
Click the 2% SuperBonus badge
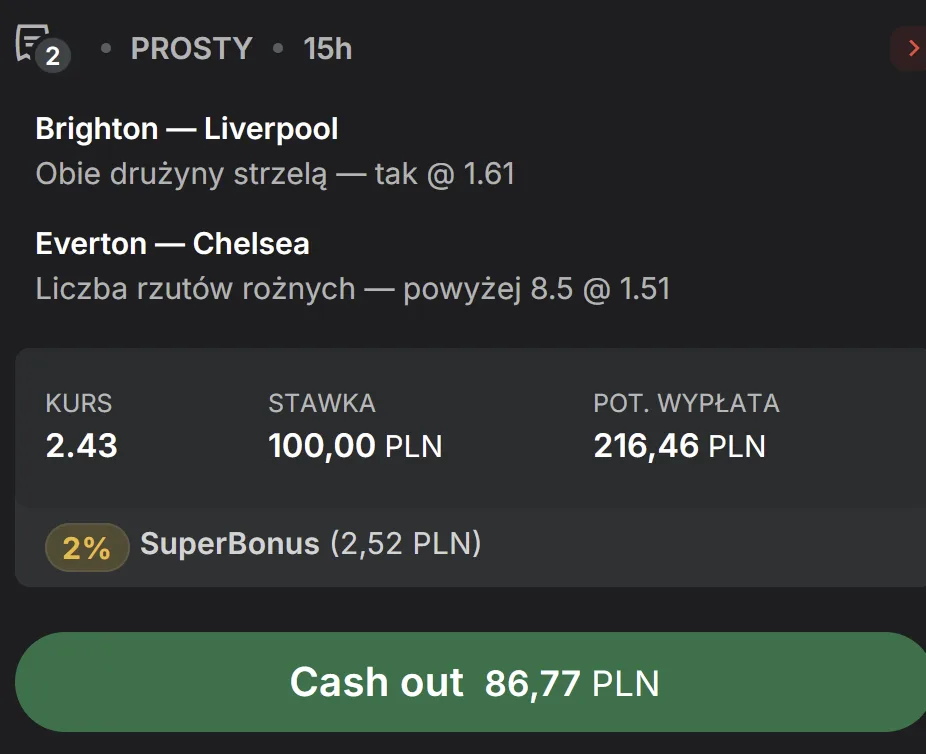[86, 547]
